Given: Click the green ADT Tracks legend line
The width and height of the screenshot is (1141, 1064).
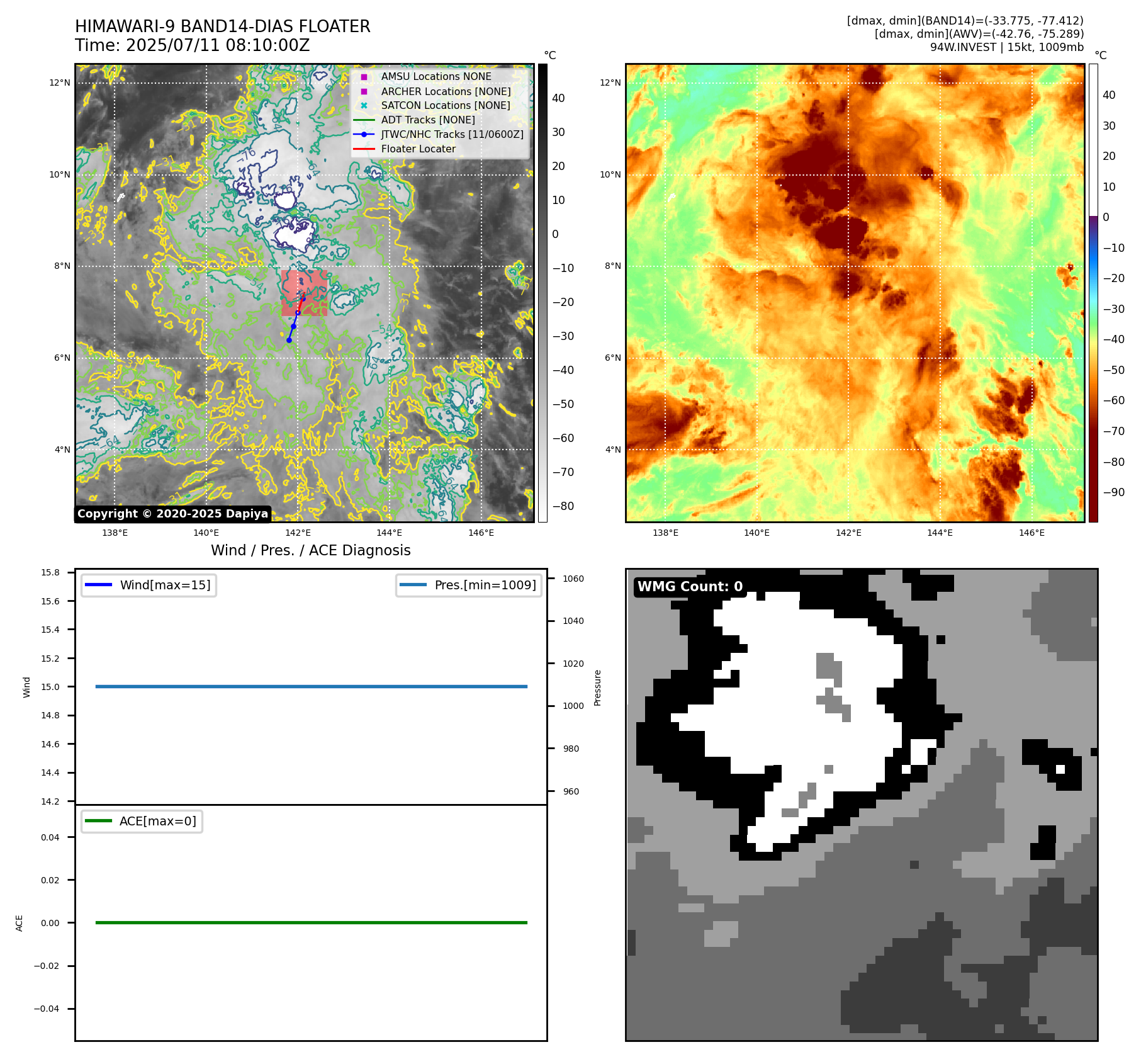Looking at the screenshot, I should click(364, 120).
